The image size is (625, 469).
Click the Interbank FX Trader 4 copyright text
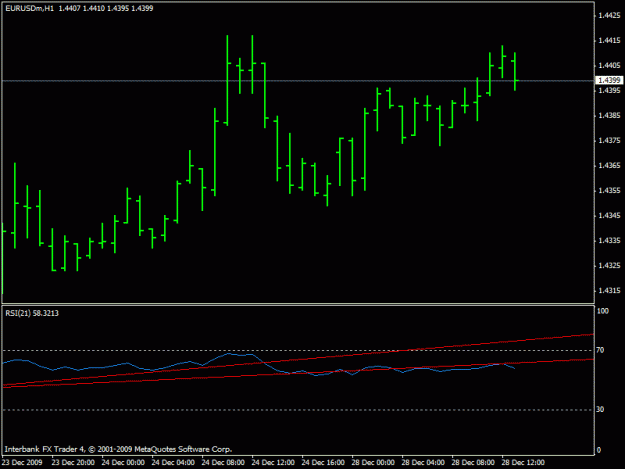point(118,449)
